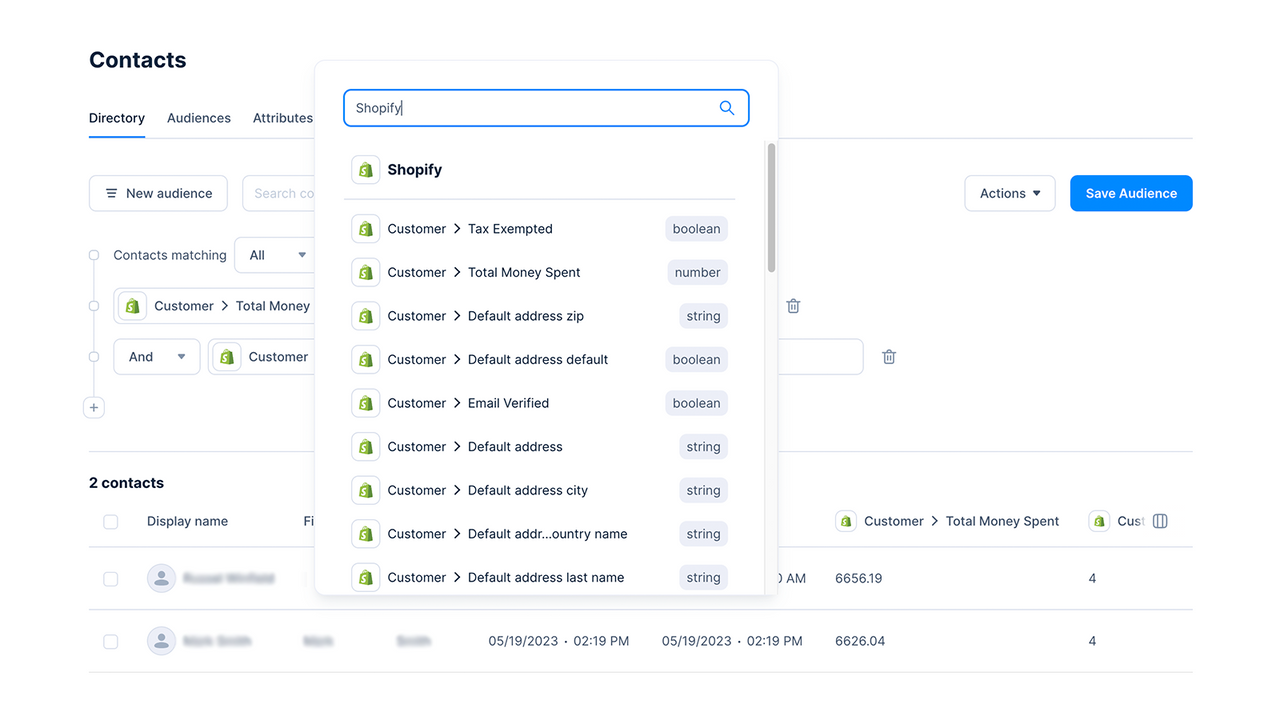Click Shopify icon beside Email Verified
Screen dimensions: 1280x720
pos(366,403)
